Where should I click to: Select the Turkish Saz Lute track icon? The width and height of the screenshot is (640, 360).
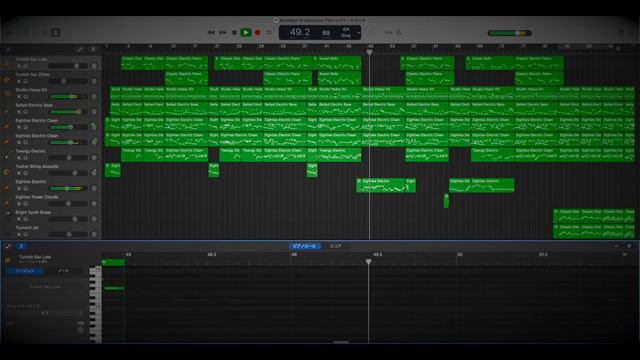pos(7,63)
